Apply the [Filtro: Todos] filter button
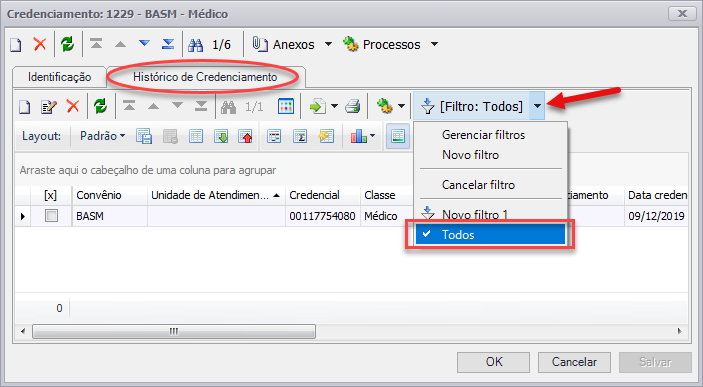The height and width of the screenshot is (387, 703). click(x=471, y=106)
